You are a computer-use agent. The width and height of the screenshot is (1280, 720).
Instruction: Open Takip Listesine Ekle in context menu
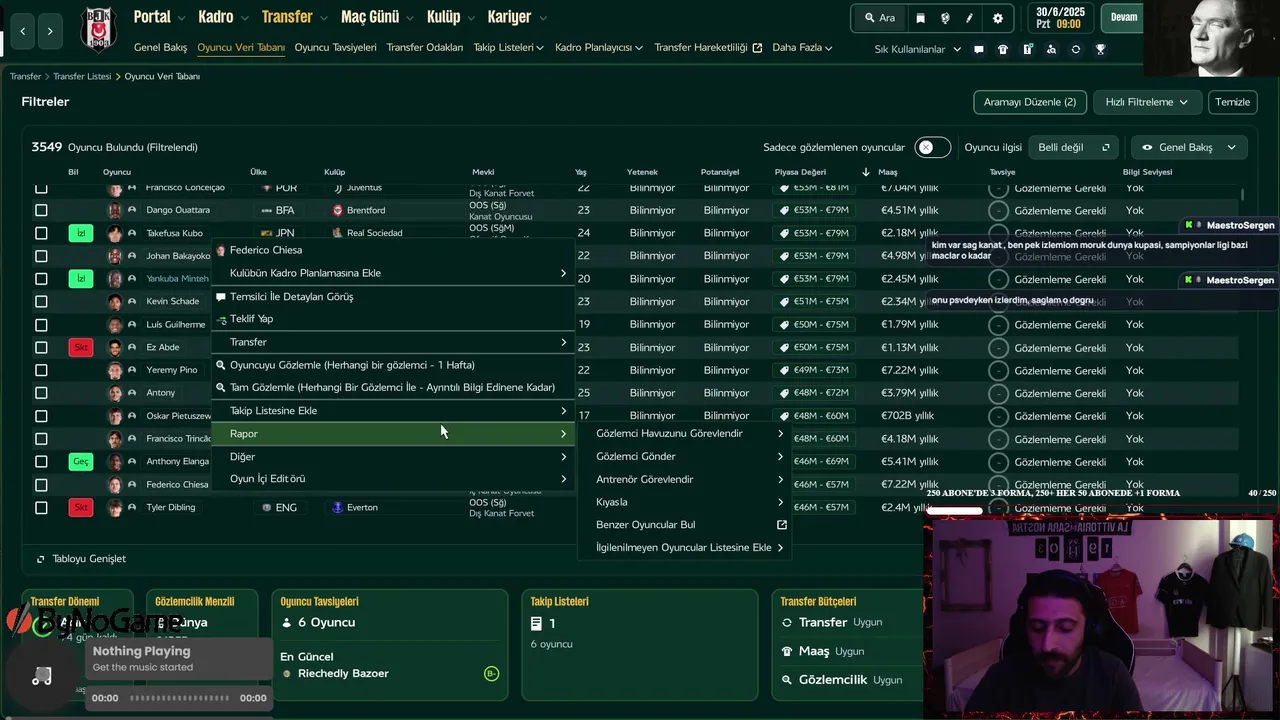tap(393, 411)
